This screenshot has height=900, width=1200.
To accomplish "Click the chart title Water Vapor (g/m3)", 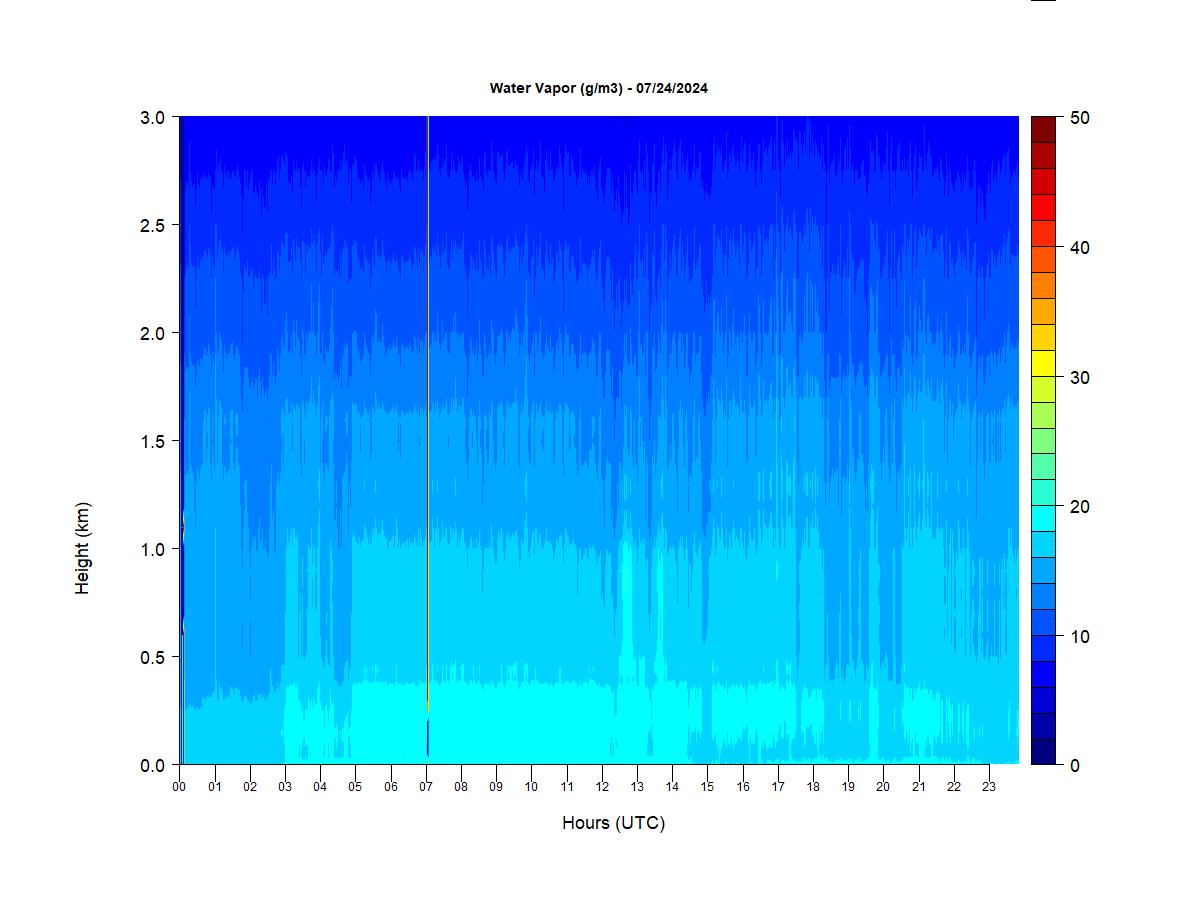I will [x=598, y=88].
